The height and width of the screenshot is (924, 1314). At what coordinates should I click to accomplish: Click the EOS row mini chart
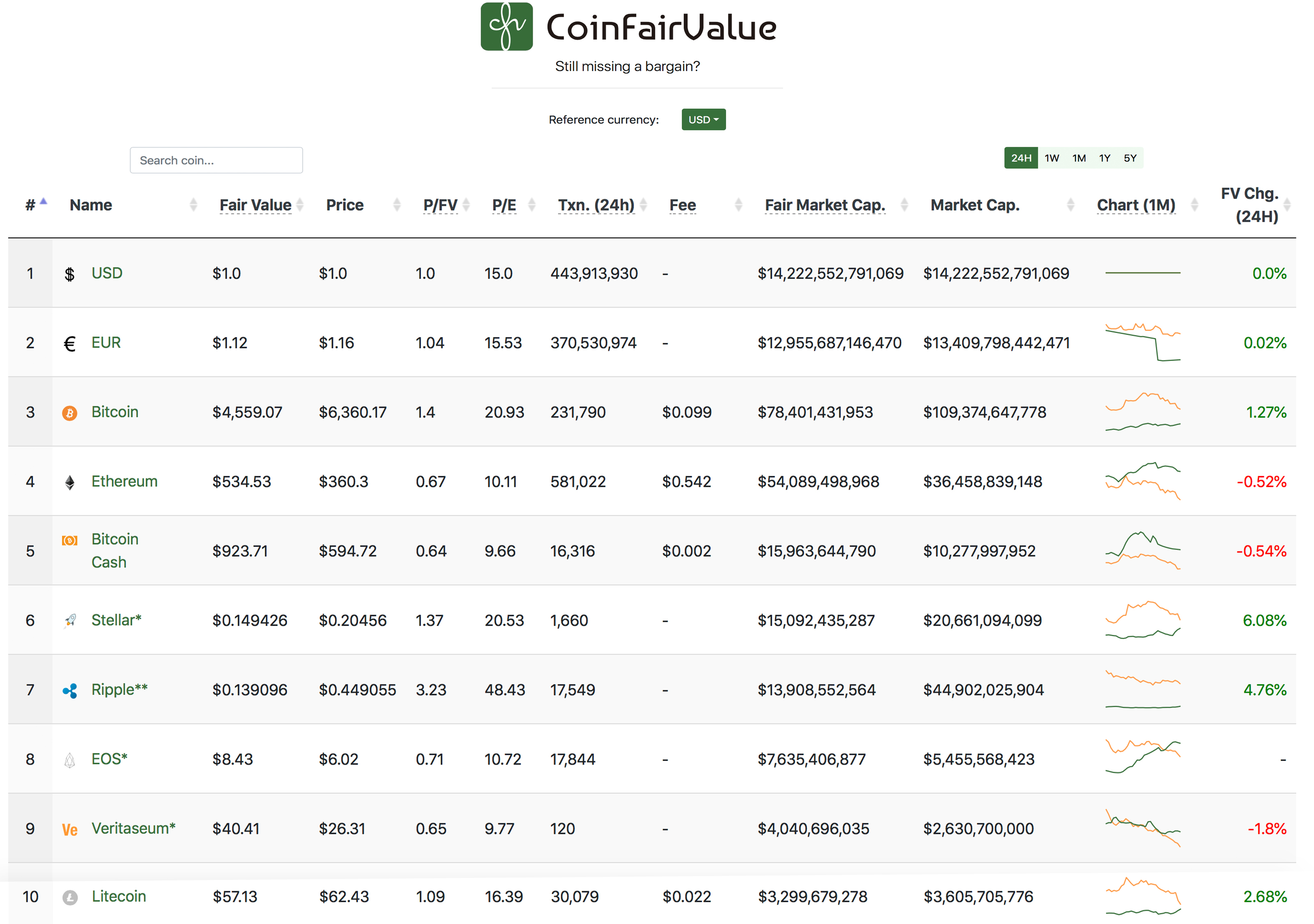point(1142,757)
